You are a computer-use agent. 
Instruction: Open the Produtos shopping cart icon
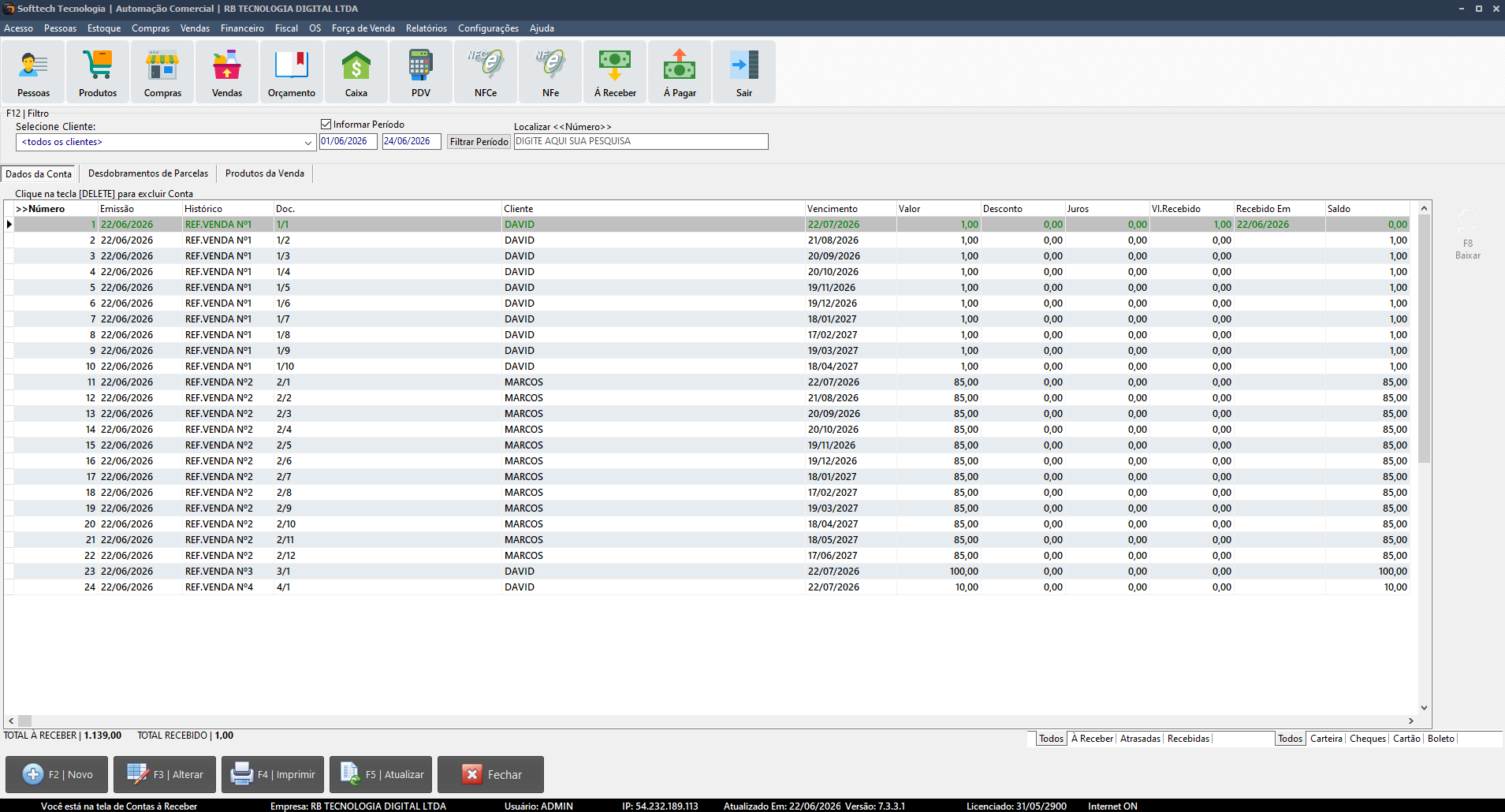pyautogui.click(x=98, y=72)
